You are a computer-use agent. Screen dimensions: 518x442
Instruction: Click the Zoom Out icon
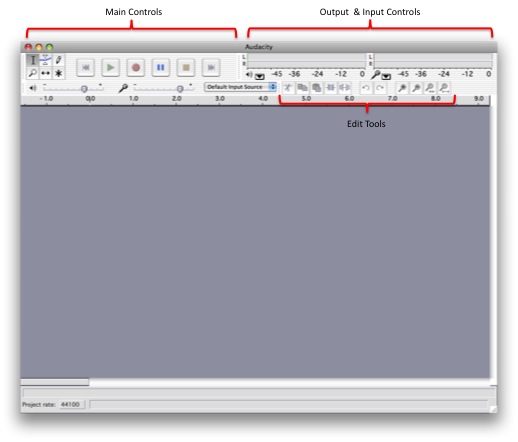pos(416,88)
